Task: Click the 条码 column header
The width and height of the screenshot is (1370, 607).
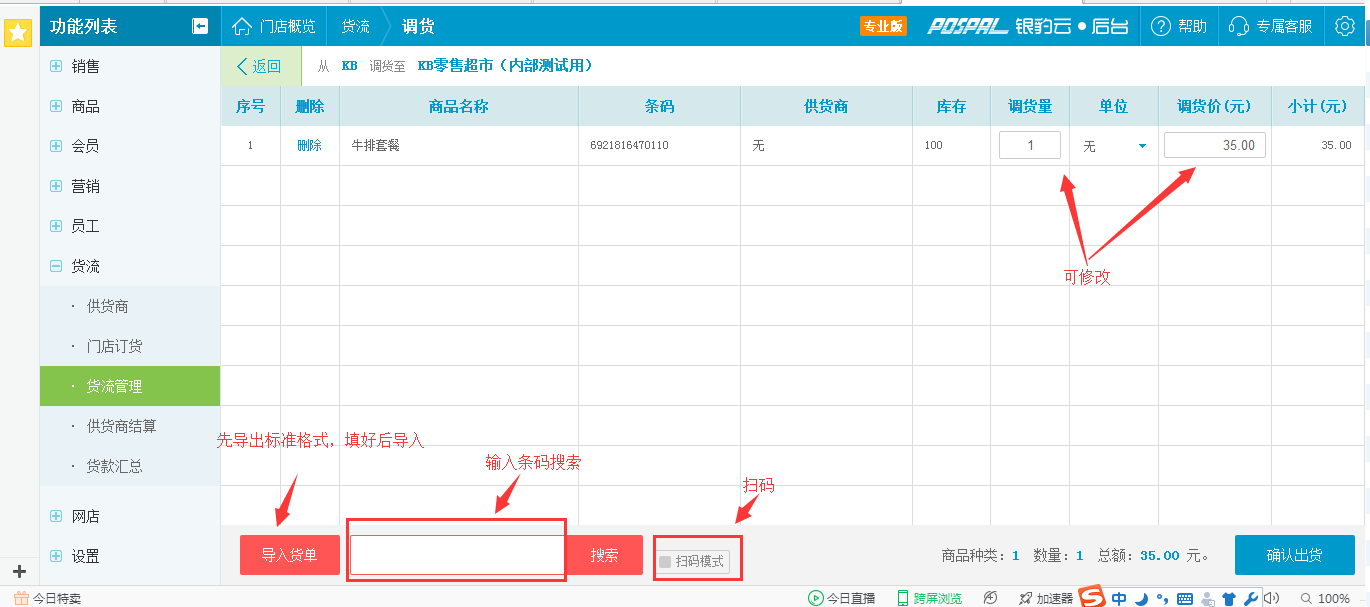Action: pyautogui.click(x=660, y=106)
